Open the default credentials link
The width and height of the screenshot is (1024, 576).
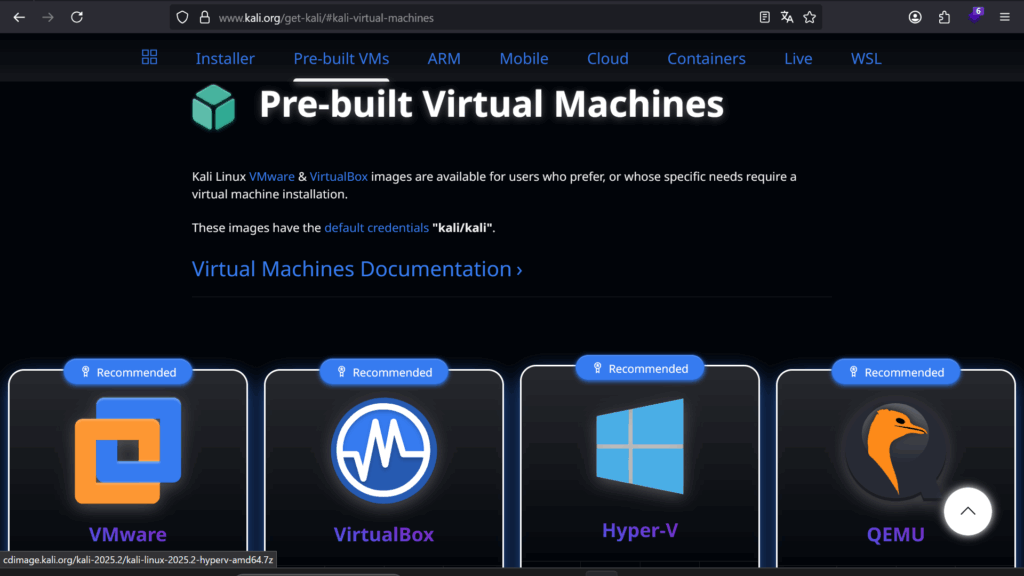[377, 228]
